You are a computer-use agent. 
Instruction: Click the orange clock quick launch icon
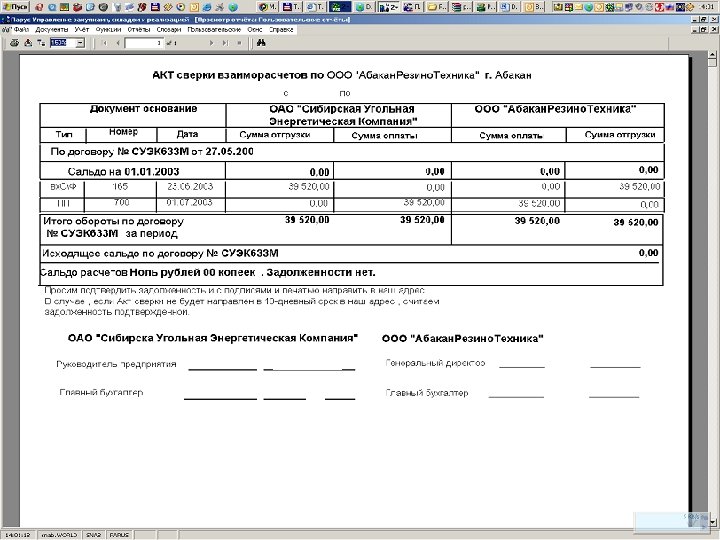pyautogui.click(x=194, y=7)
